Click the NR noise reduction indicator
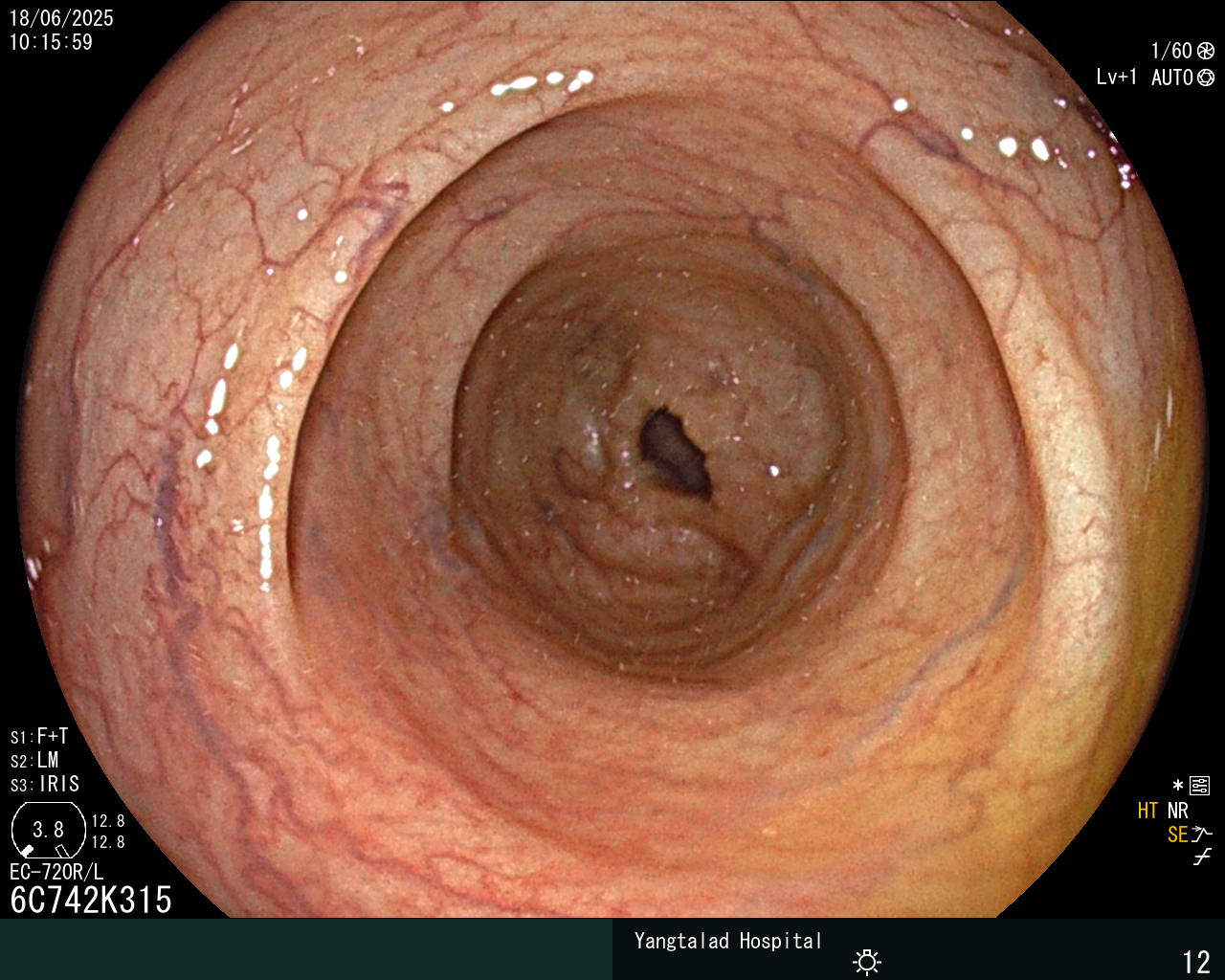1225x980 pixels. [x=1177, y=811]
